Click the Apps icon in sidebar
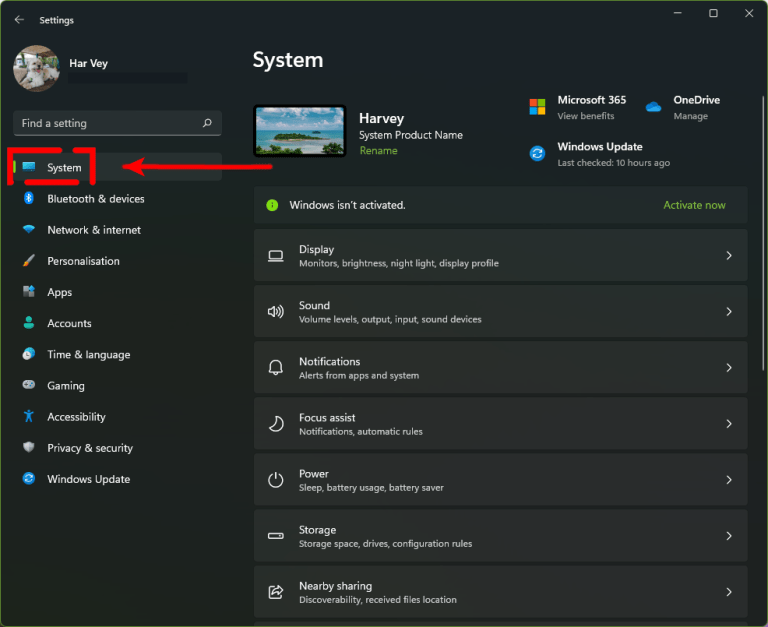This screenshot has width=768, height=627. (29, 291)
